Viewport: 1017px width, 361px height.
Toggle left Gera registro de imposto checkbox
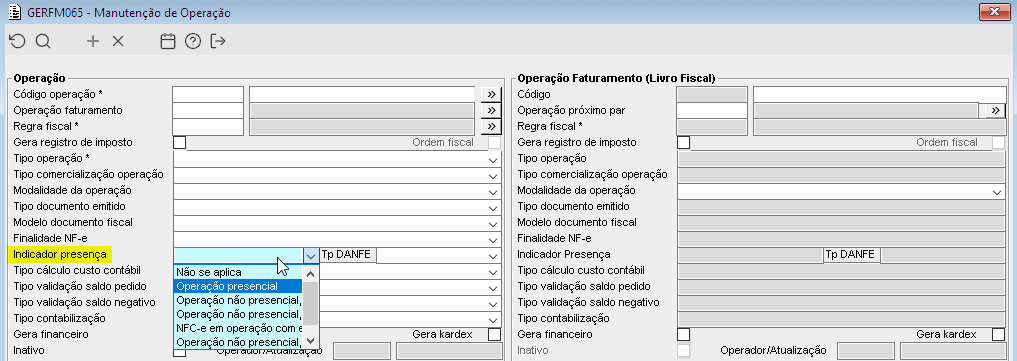tap(180, 142)
